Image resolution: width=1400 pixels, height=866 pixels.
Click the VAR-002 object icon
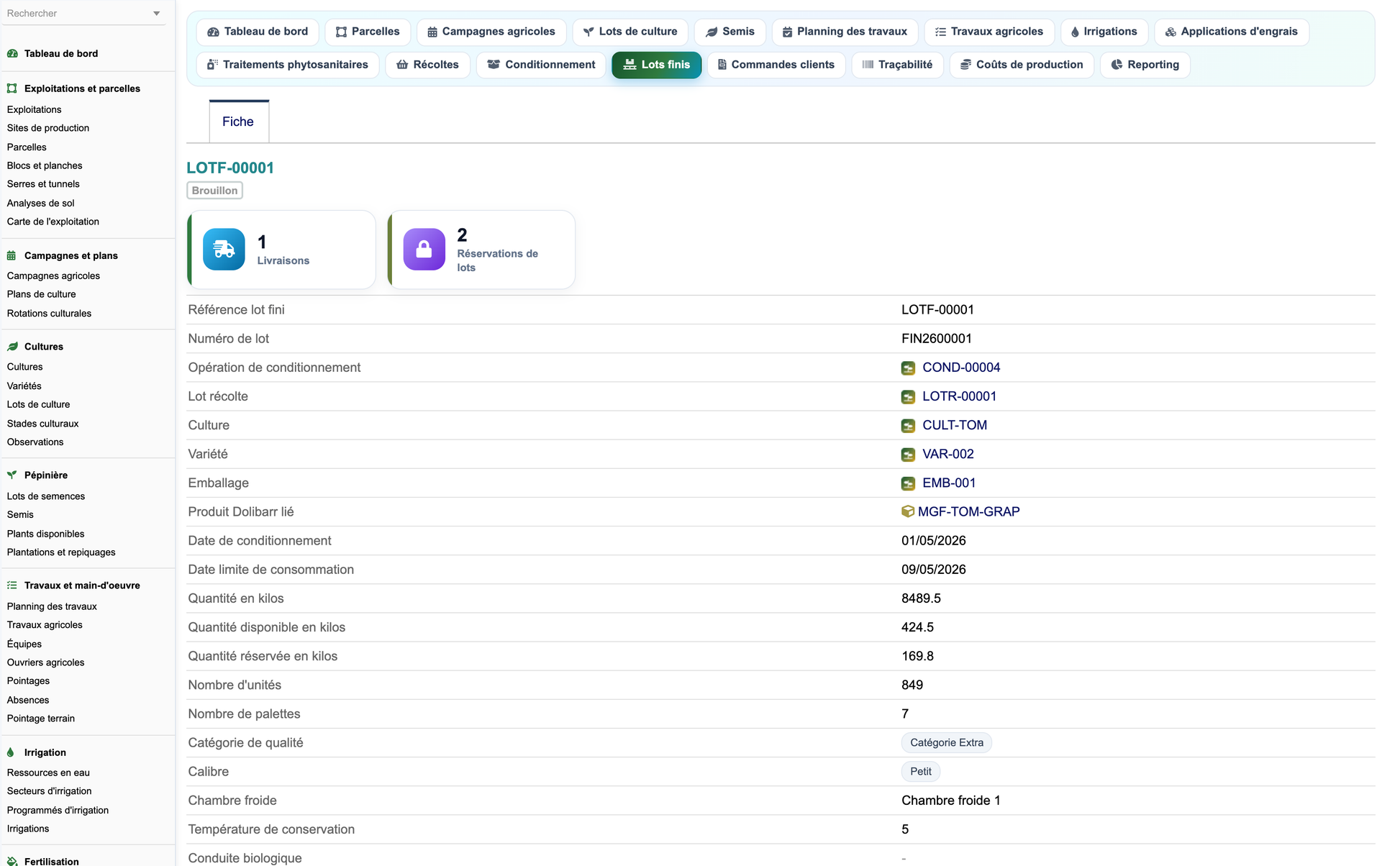point(908,455)
